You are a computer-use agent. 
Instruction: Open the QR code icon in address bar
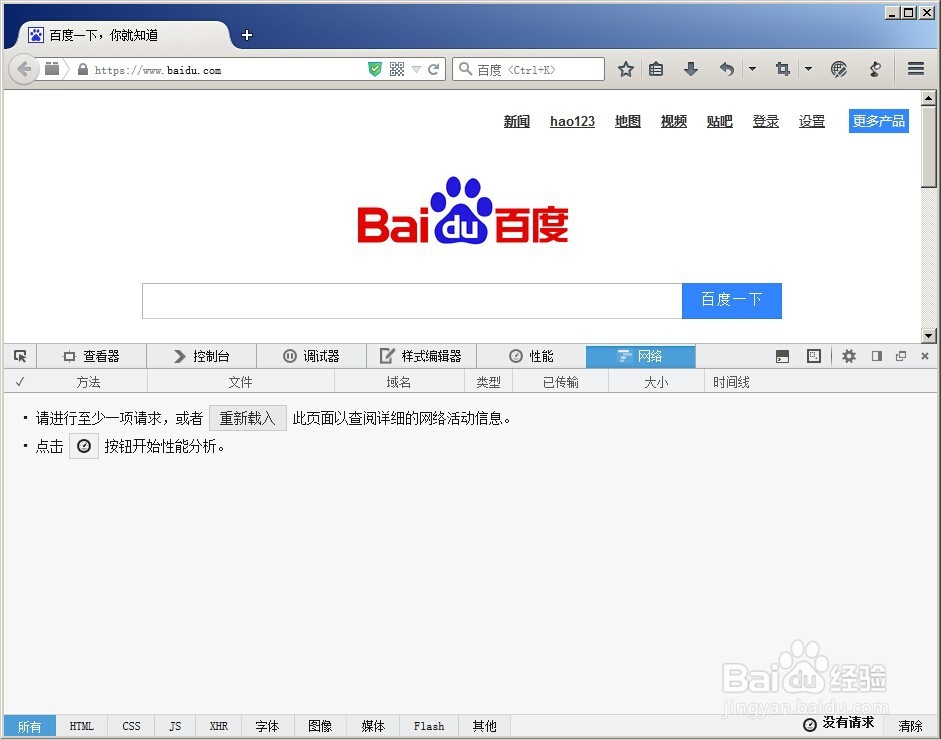[x=397, y=70]
